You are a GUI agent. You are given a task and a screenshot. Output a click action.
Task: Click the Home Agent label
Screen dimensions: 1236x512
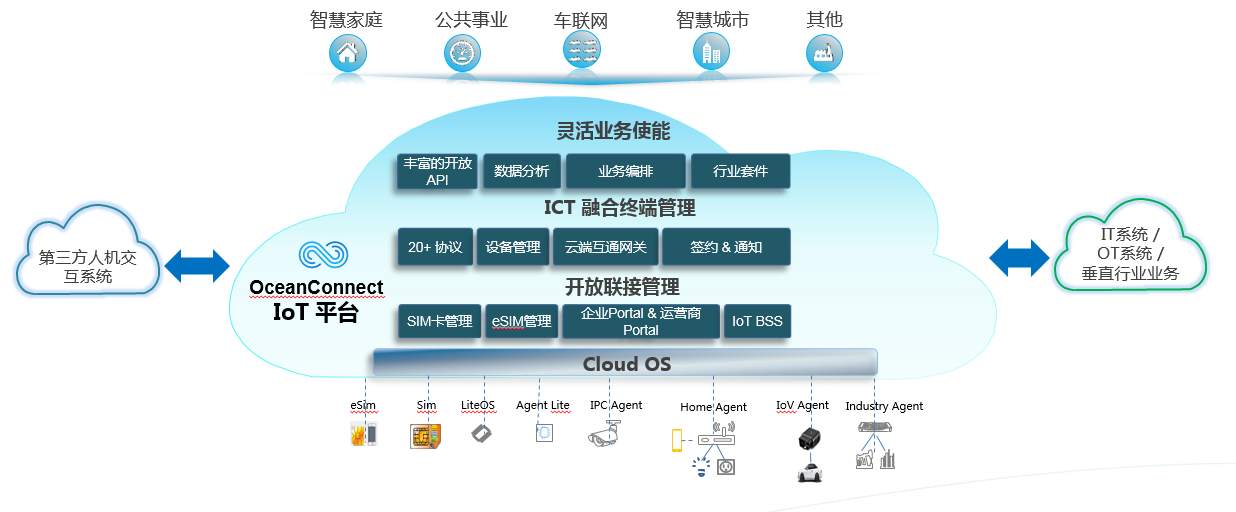pyautogui.click(x=713, y=407)
